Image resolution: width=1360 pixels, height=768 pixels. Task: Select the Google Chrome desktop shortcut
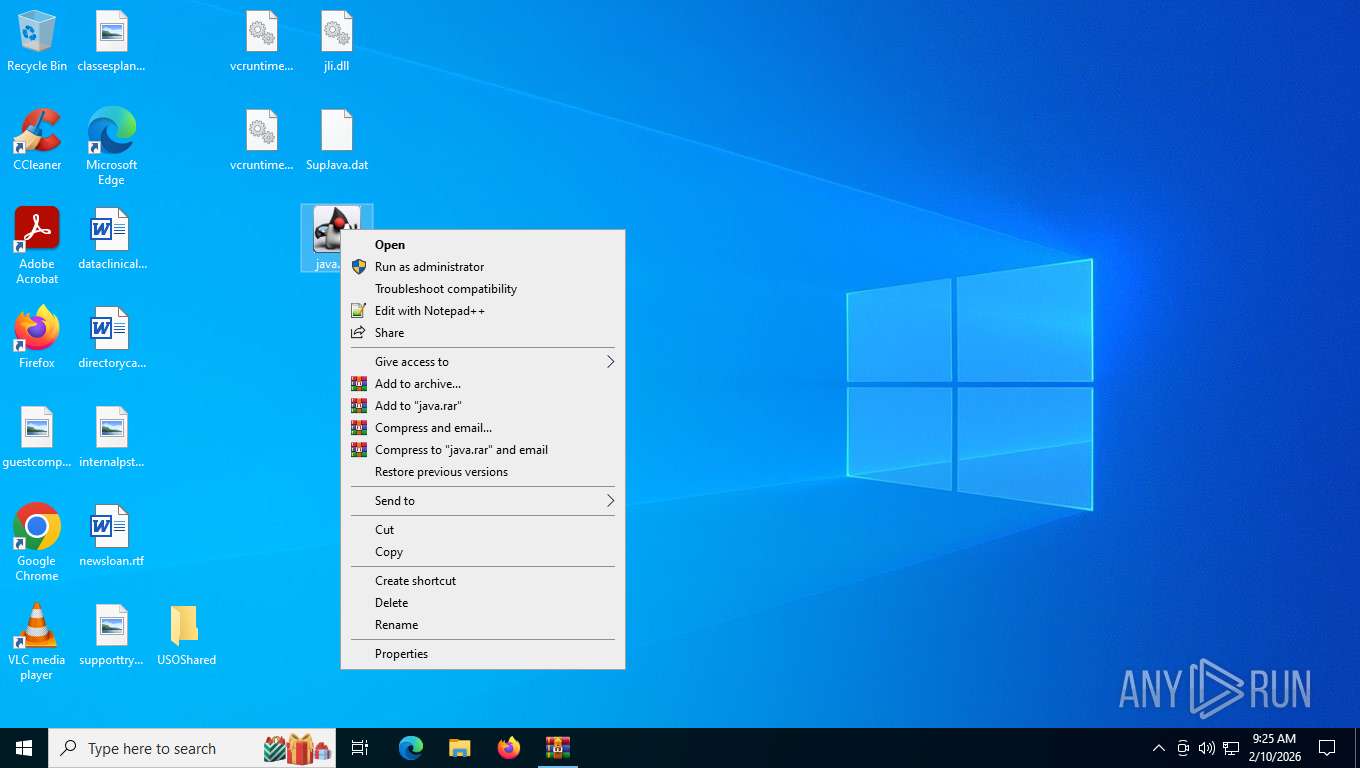[x=37, y=542]
